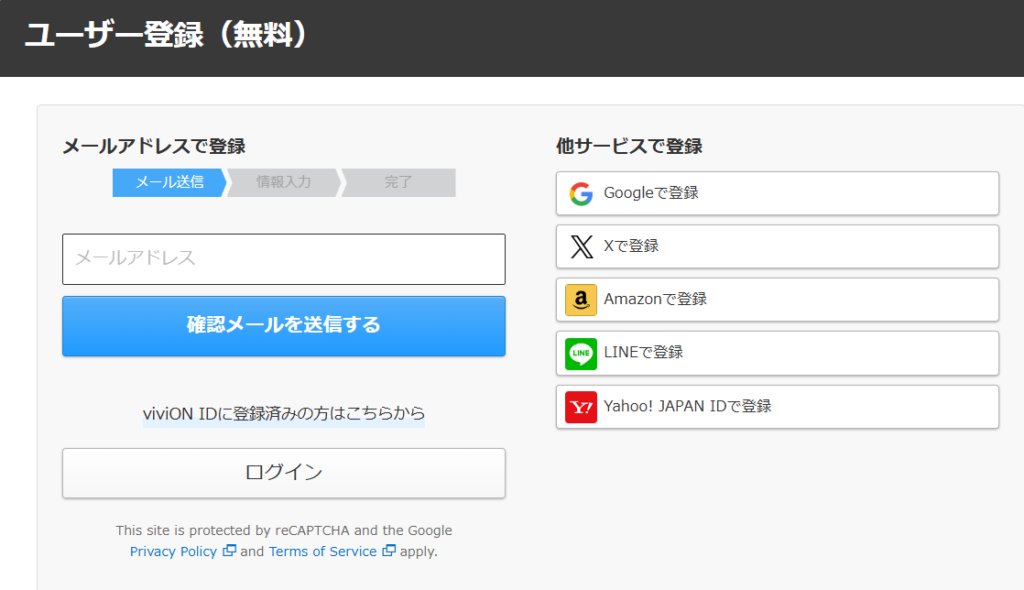The width and height of the screenshot is (1024, 590).
Task: Select the メール送信 step indicator
Action: 169,182
